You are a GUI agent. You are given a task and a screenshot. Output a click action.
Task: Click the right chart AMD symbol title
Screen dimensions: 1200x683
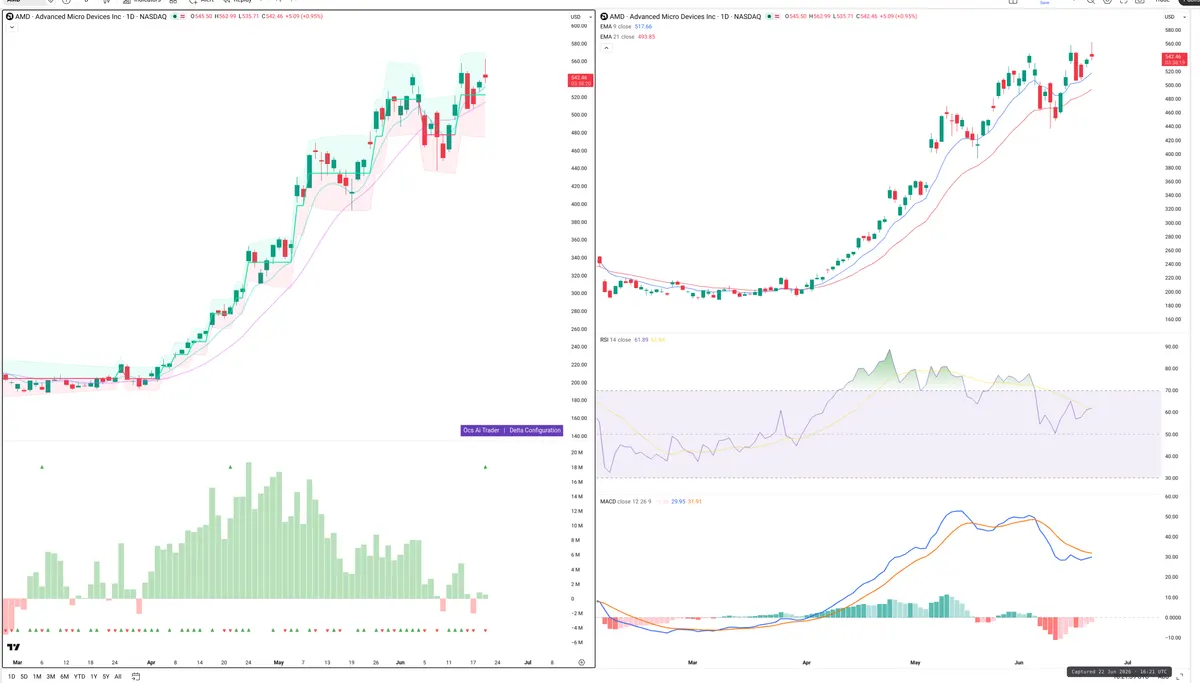click(686, 17)
